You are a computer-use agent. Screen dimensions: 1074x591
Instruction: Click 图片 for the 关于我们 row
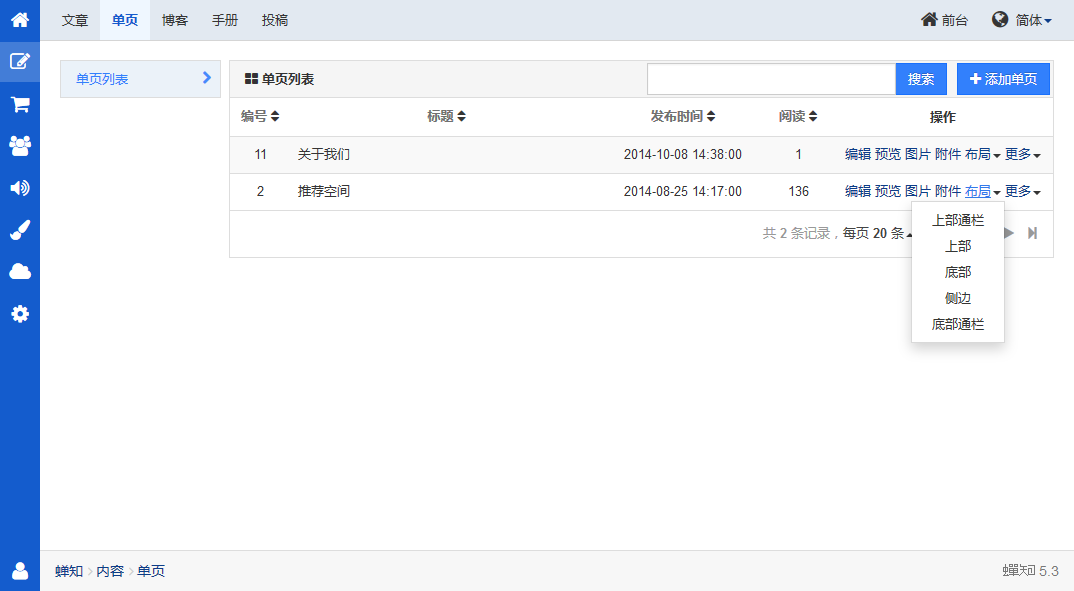coord(918,154)
